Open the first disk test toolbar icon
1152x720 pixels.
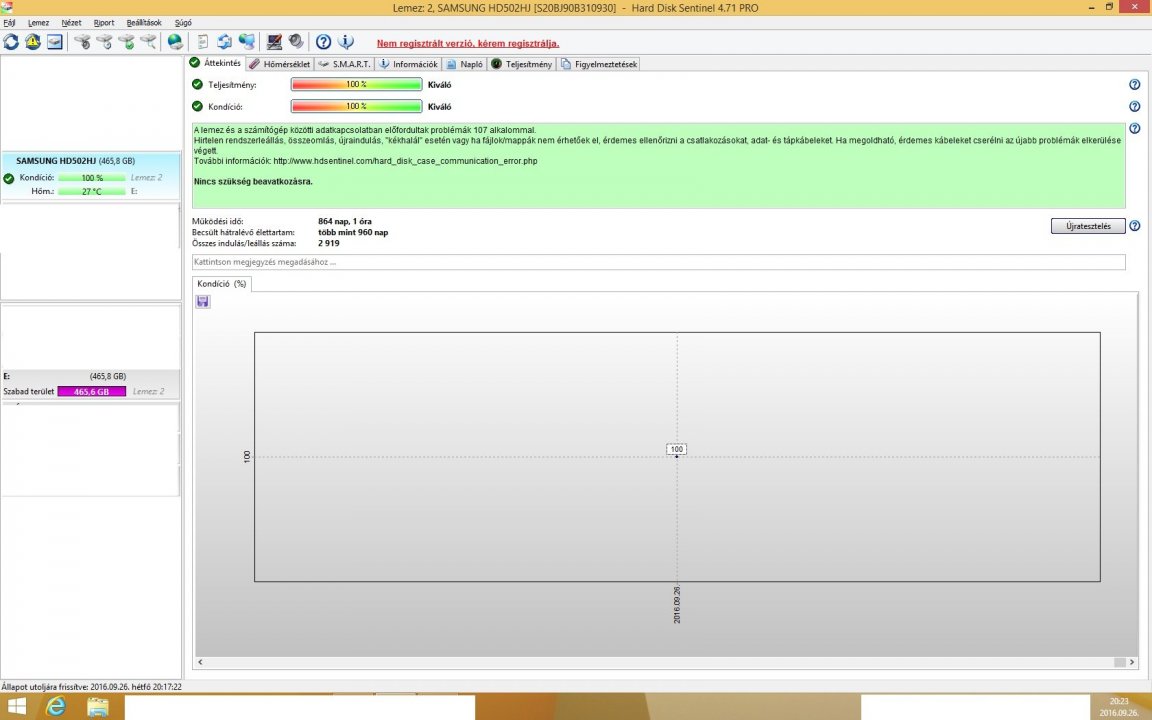(82, 42)
